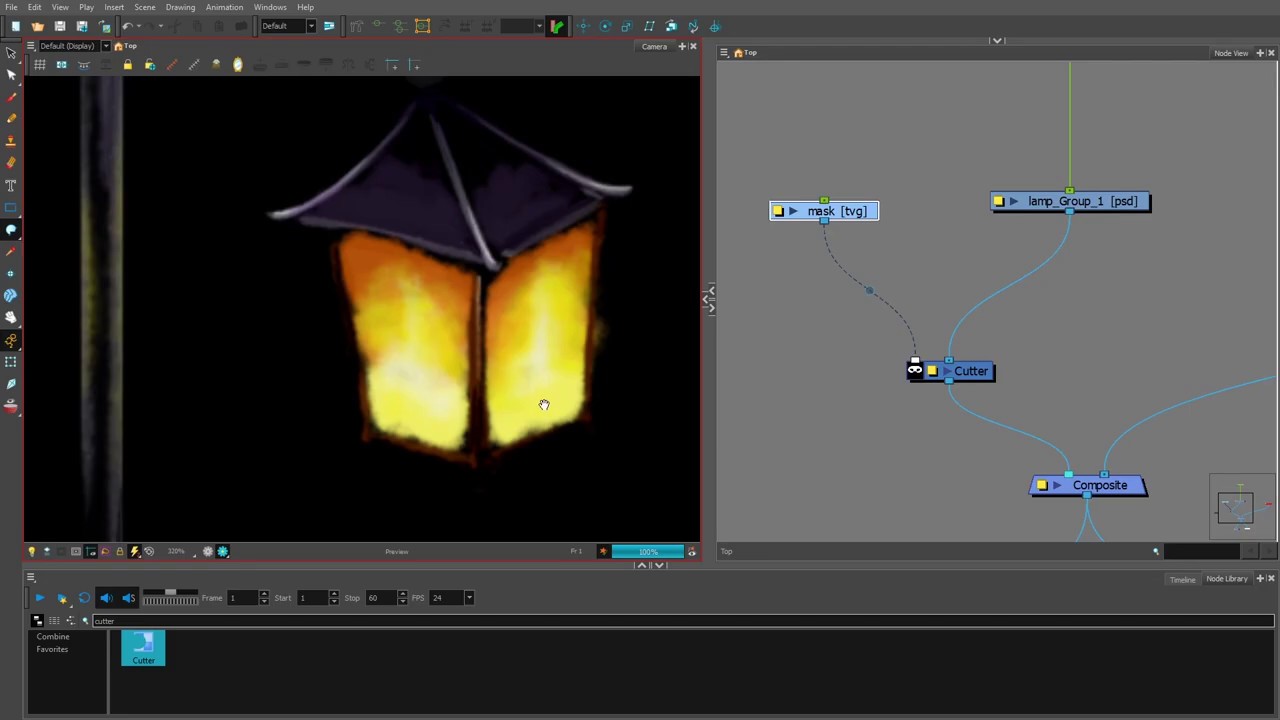
Task: Open the Camera view hamburger menu
Action: 31,46
